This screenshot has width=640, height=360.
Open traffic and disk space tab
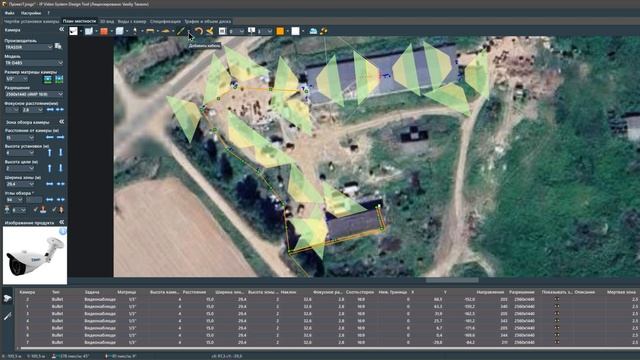207,21
